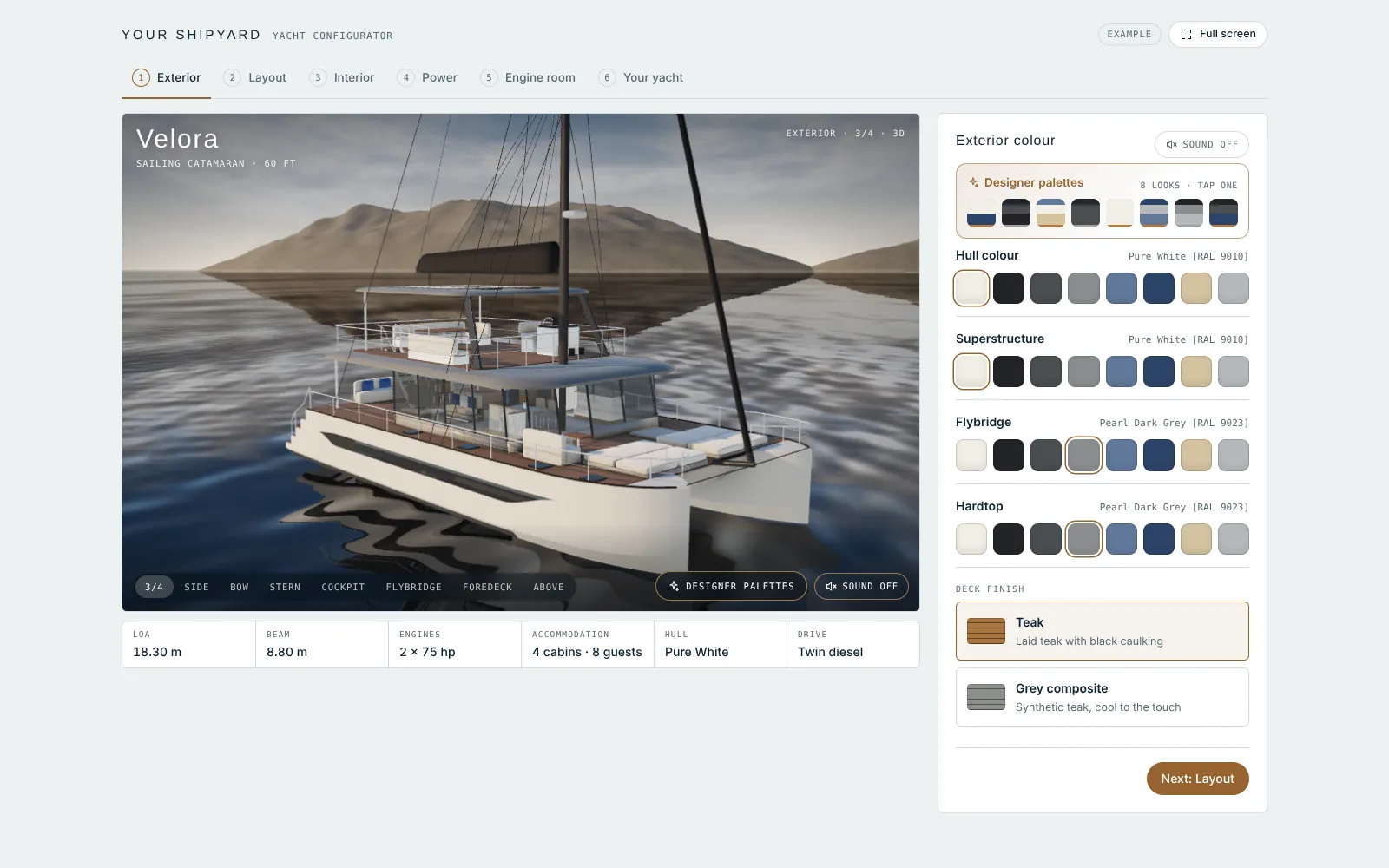Image resolution: width=1389 pixels, height=868 pixels.
Task: Show the Cockpit camera view
Action: click(343, 587)
